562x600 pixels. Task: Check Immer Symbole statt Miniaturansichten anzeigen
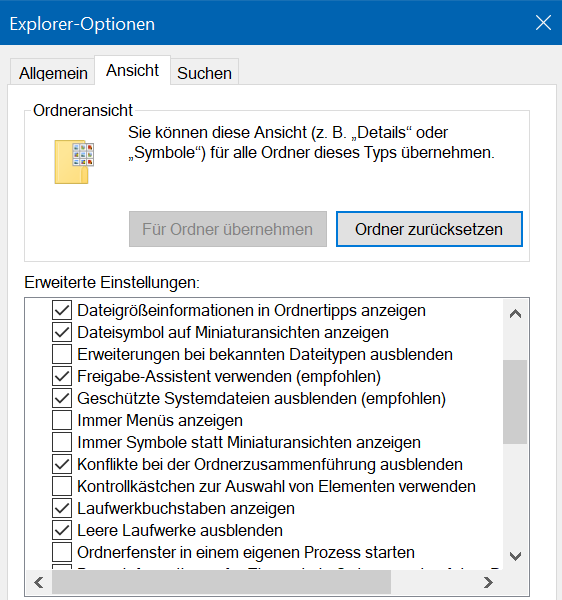click(62, 442)
